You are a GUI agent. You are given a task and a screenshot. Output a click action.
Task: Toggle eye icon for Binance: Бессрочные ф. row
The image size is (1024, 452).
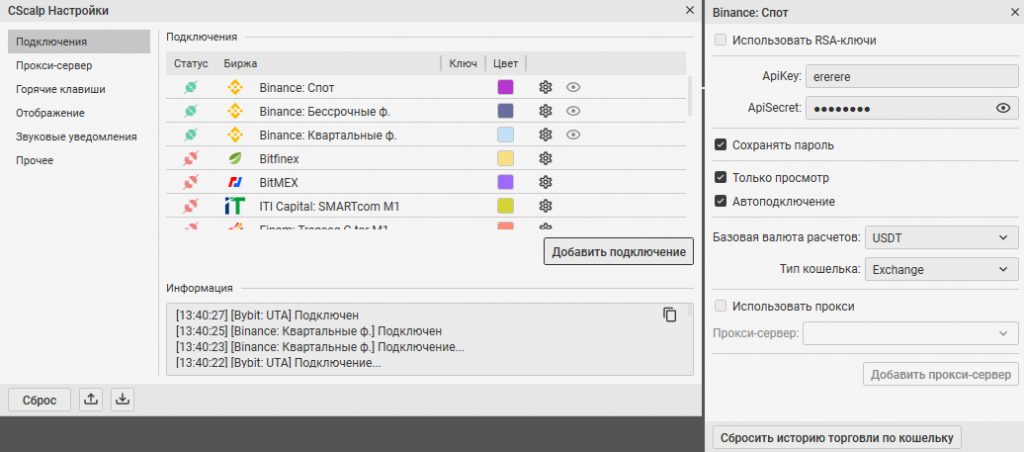[573, 111]
